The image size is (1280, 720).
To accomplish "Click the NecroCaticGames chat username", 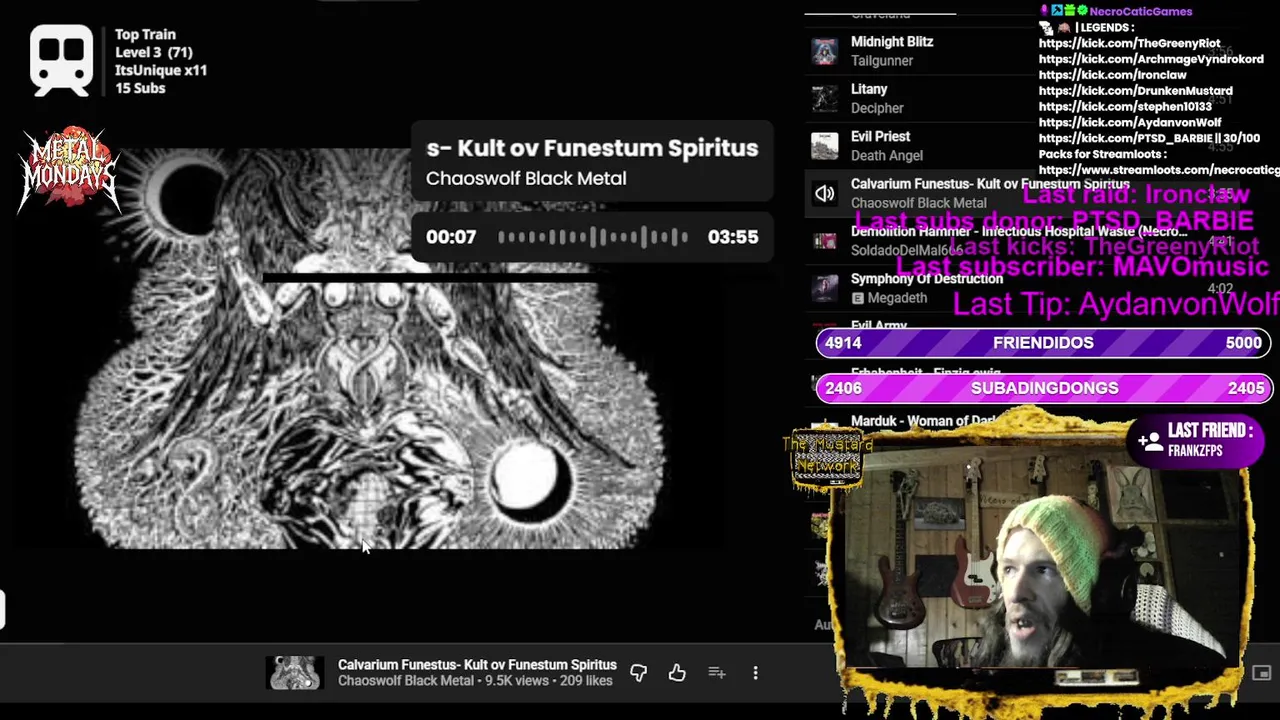I will 1140,11.
